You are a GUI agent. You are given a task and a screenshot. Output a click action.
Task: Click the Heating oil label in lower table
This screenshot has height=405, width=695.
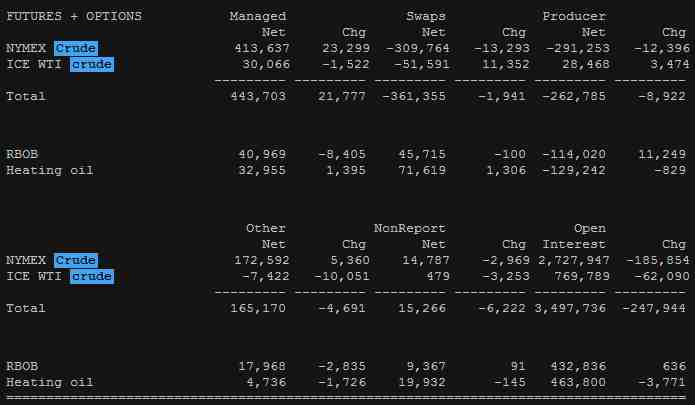[x=49, y=382]
